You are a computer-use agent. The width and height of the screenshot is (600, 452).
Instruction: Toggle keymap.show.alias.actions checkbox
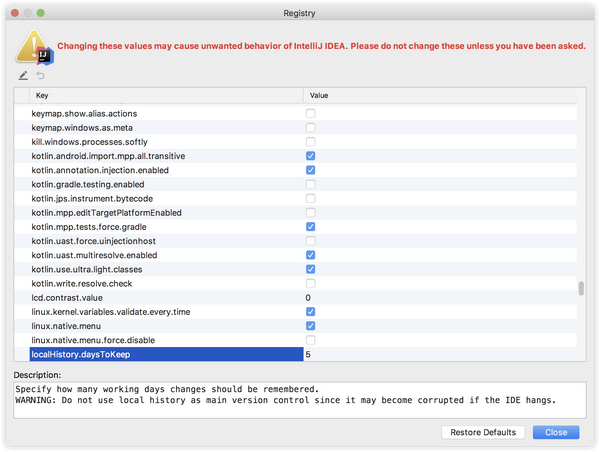pyautogui.click(x=310, y=114)
